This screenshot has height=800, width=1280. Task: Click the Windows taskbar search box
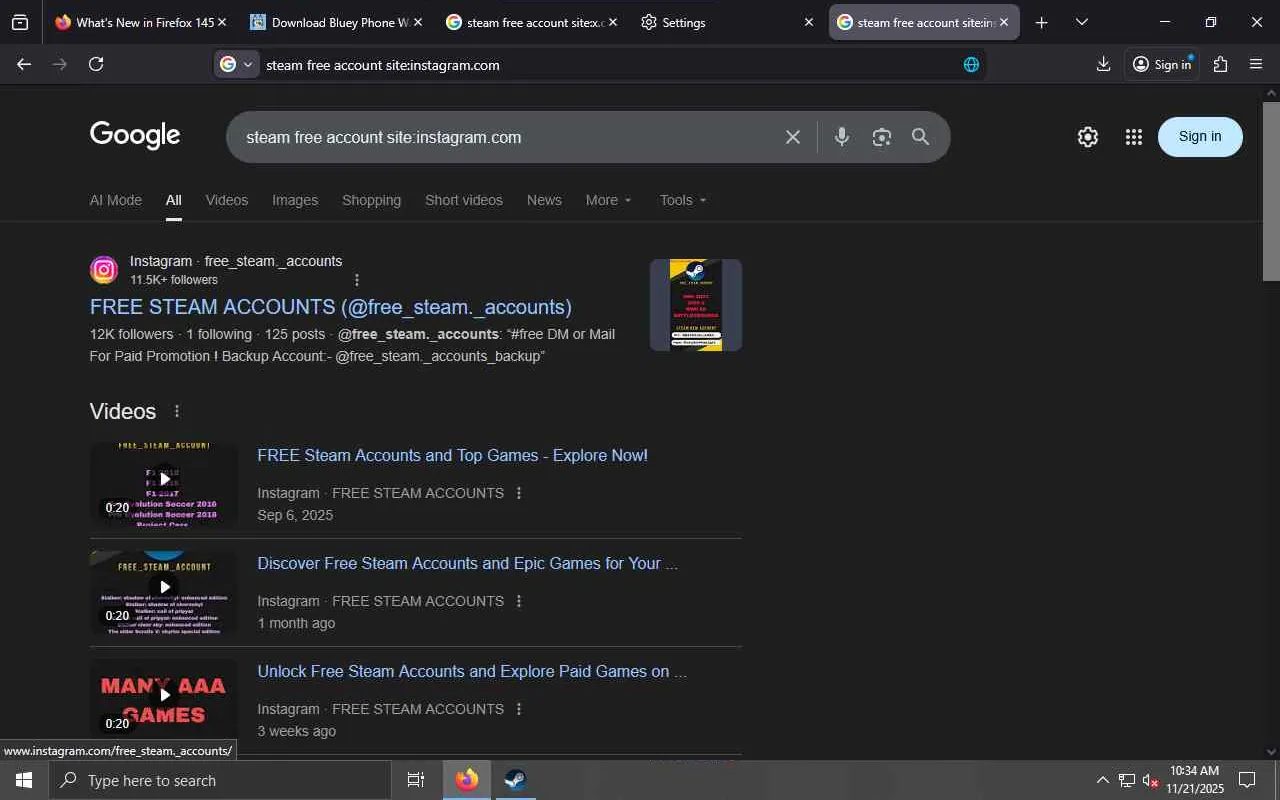pyautogui.click(x=220, y=780)
